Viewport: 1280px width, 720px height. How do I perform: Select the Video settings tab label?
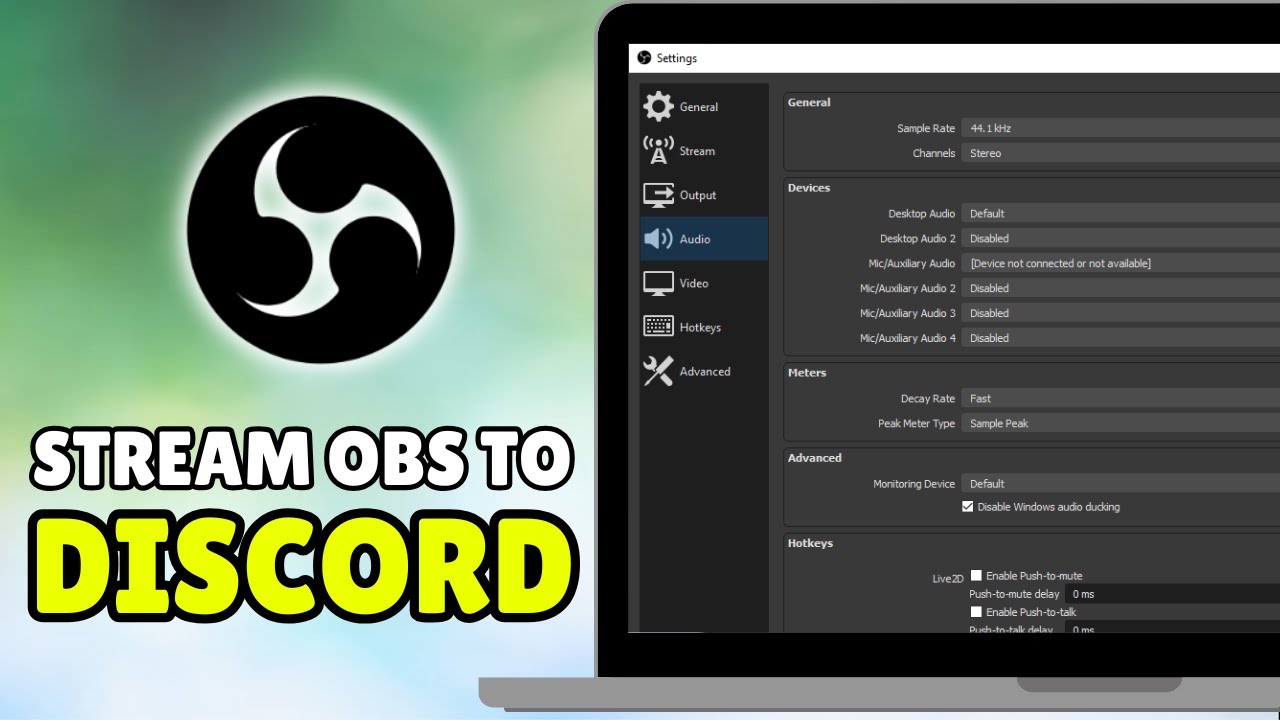click(694, 283)
